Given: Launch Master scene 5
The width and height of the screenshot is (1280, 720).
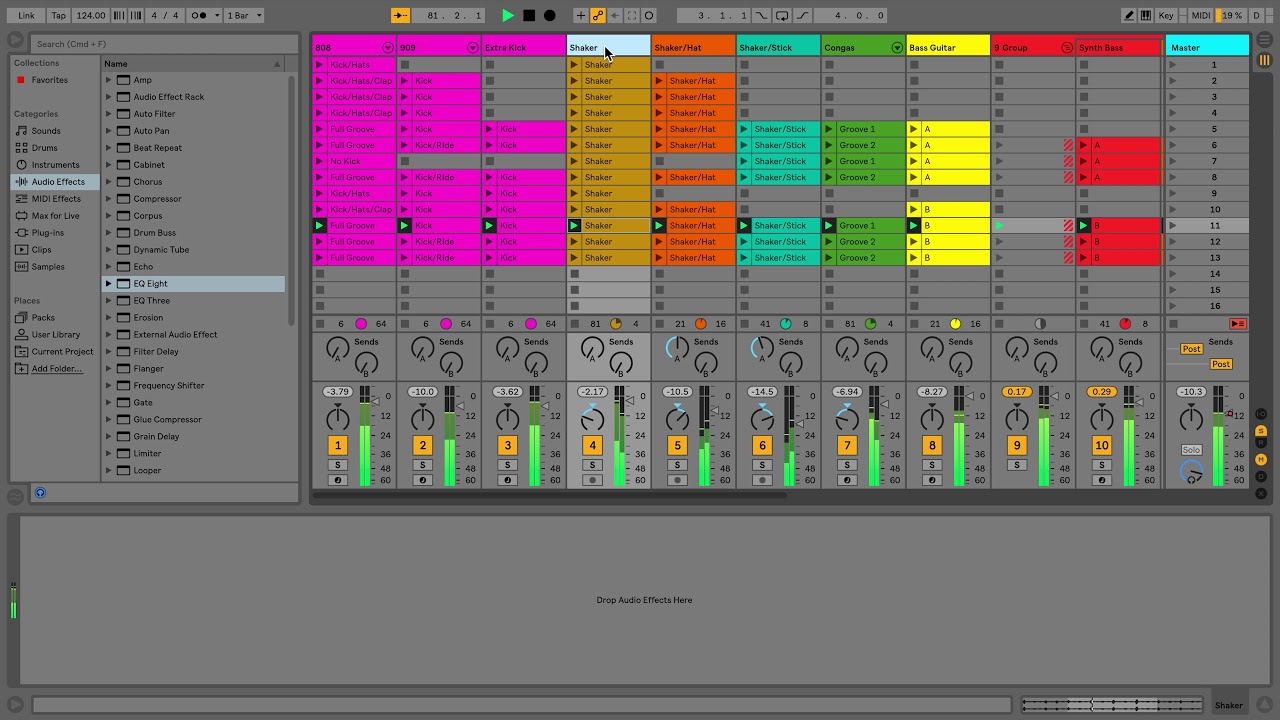Looking at the screenshot, I should click(x=1173, y=129).
